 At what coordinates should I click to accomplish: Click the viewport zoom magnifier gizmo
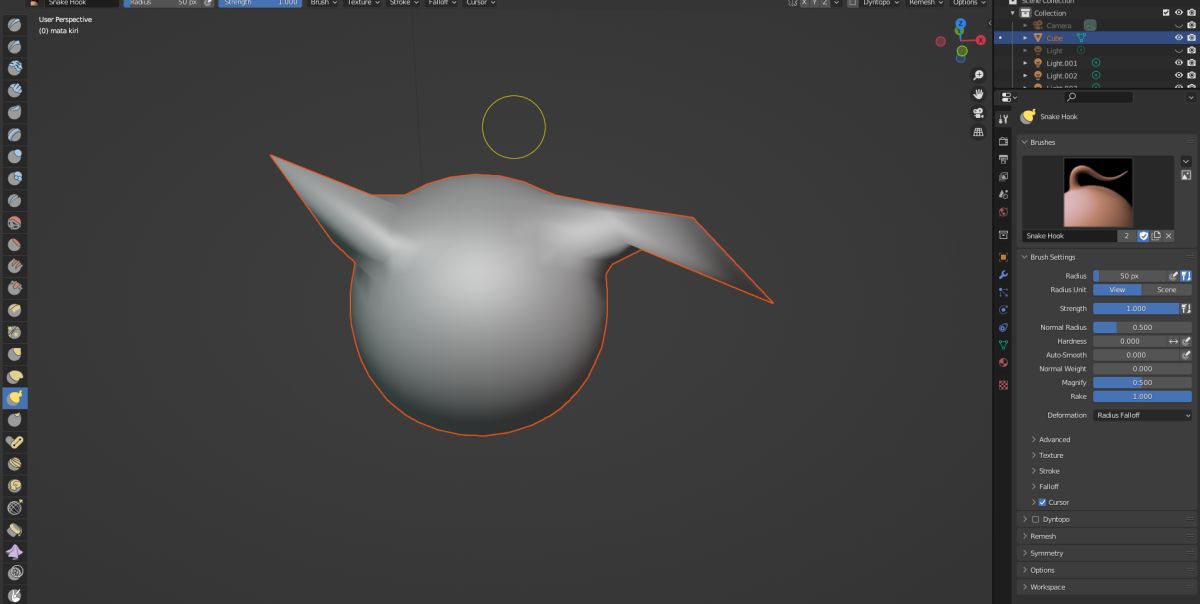tap(978, 75)
